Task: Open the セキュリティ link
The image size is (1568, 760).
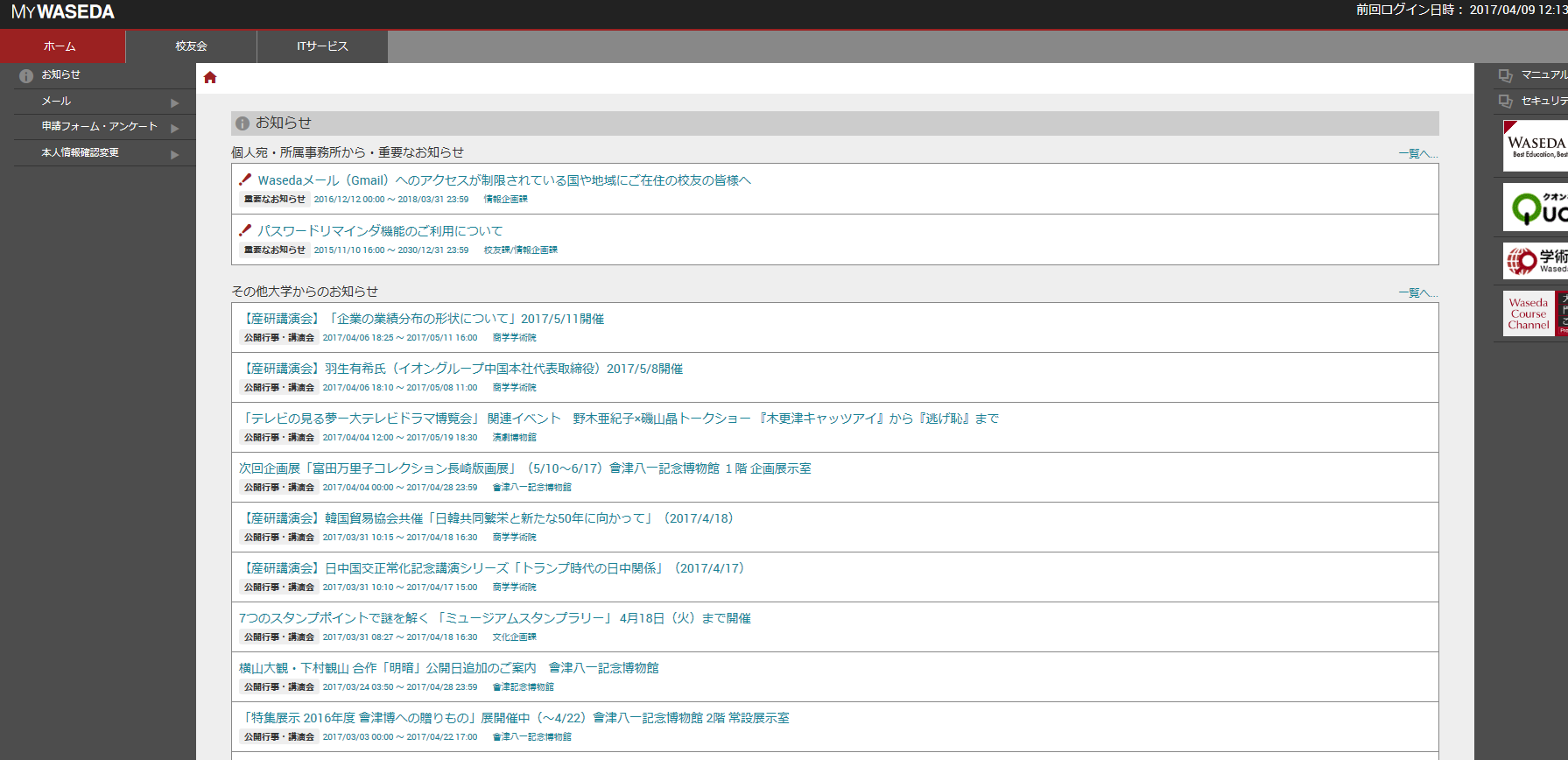Action: click(x=1544, y=102)
